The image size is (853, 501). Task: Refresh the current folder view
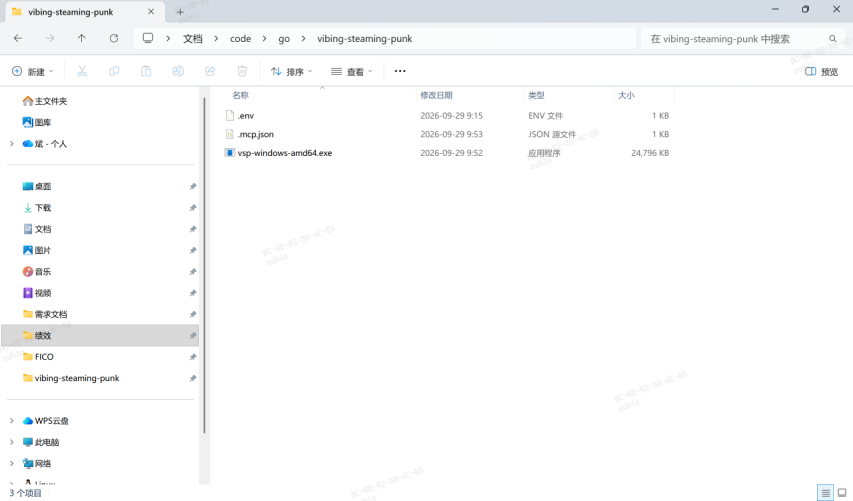coord(114,38)
